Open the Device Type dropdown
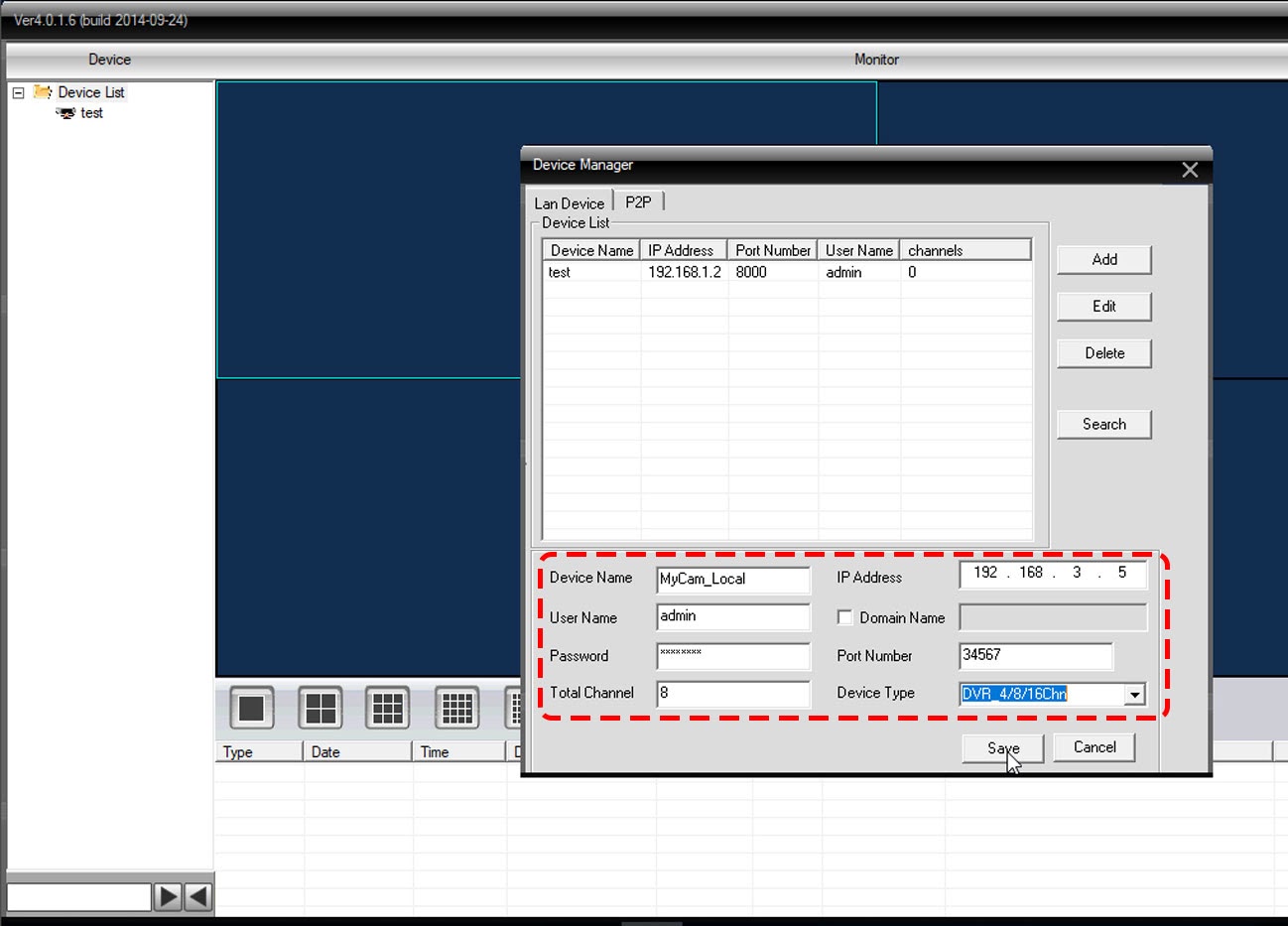The width and height of the screenshot is (1288, 926). 1135,694
